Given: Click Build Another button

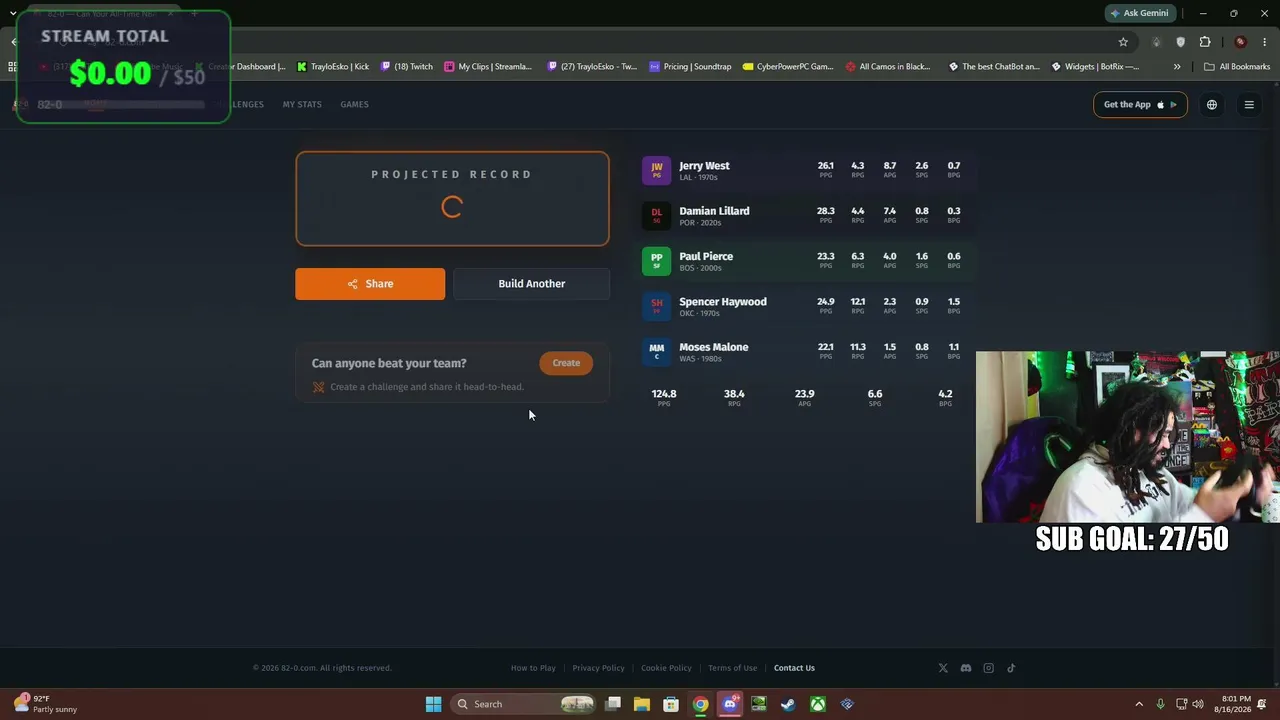Looking at the screenshot, I should [531, 284].
